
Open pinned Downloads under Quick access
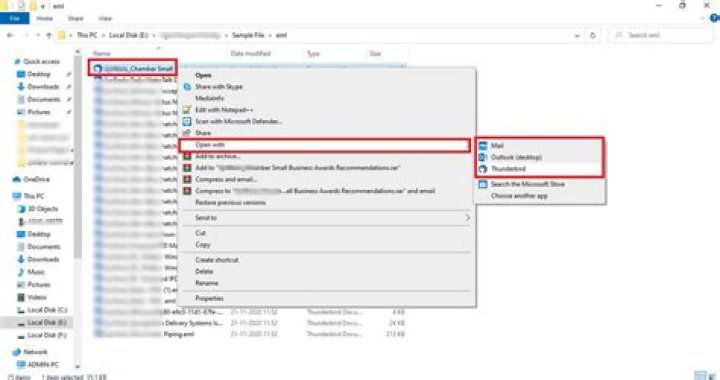[43, 87]
